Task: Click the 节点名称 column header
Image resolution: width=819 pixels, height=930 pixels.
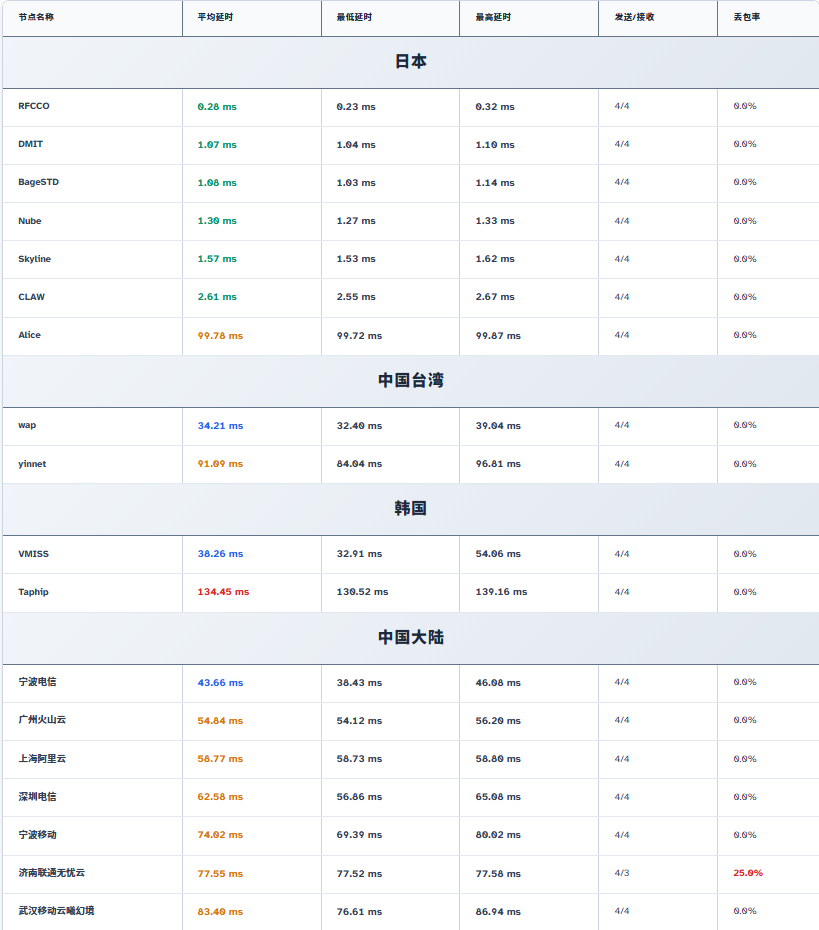Action: click(36, 17)
